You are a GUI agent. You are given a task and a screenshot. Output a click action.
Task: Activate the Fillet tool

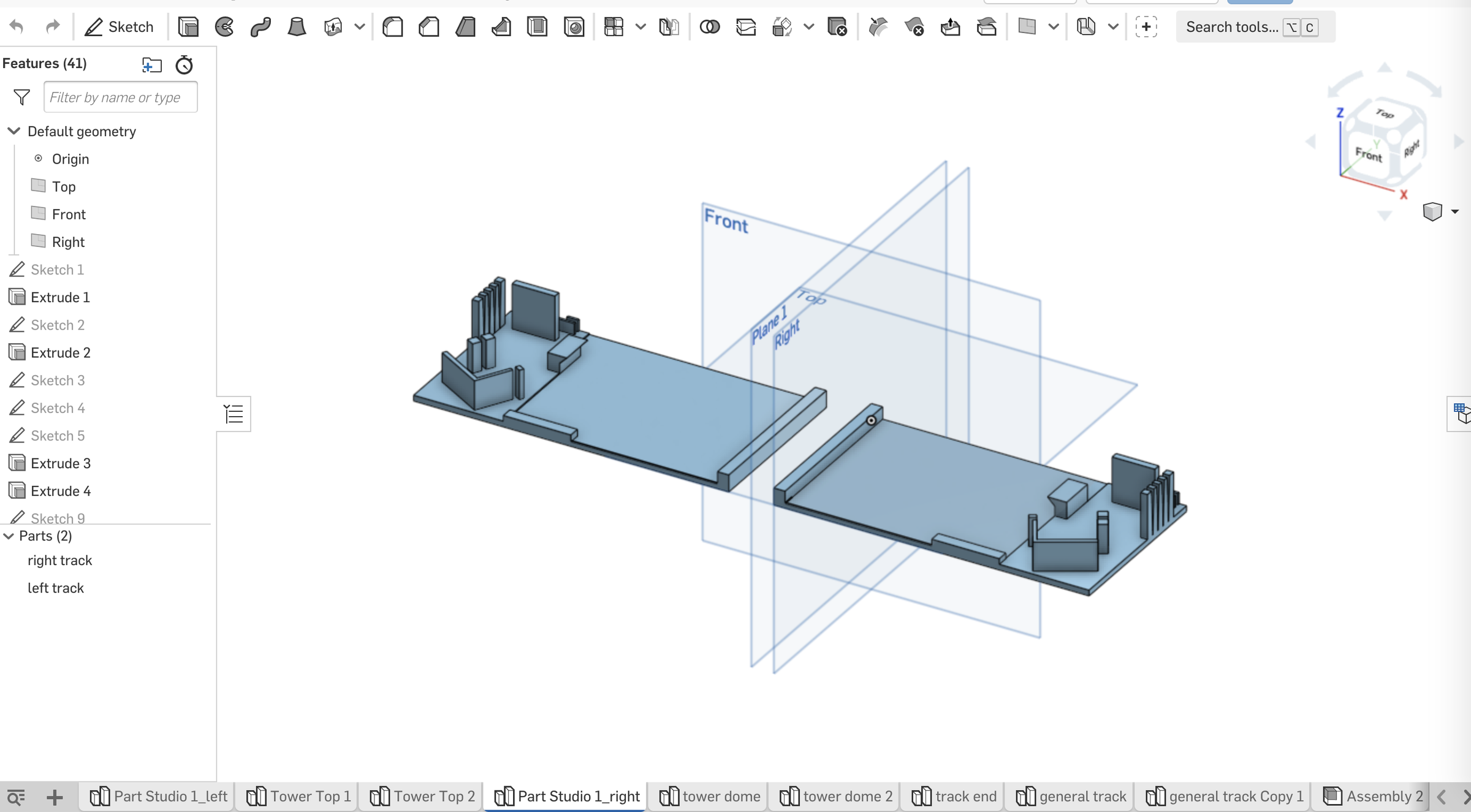(393, 27)
